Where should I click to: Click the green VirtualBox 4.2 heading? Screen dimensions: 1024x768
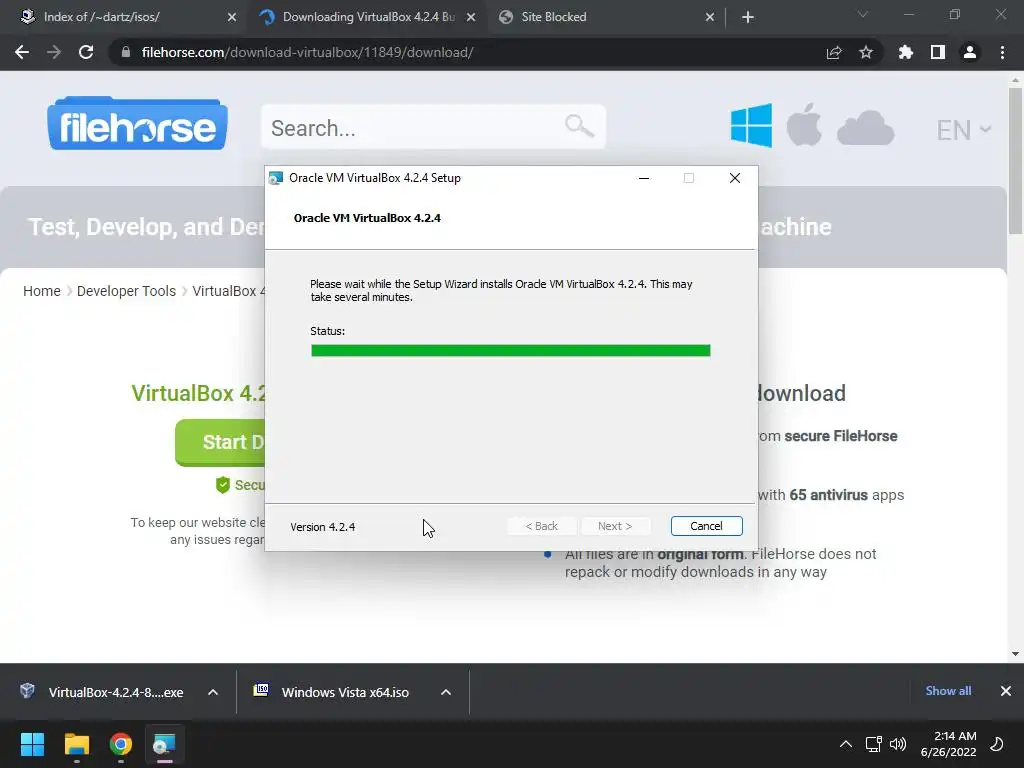[199, 393]
